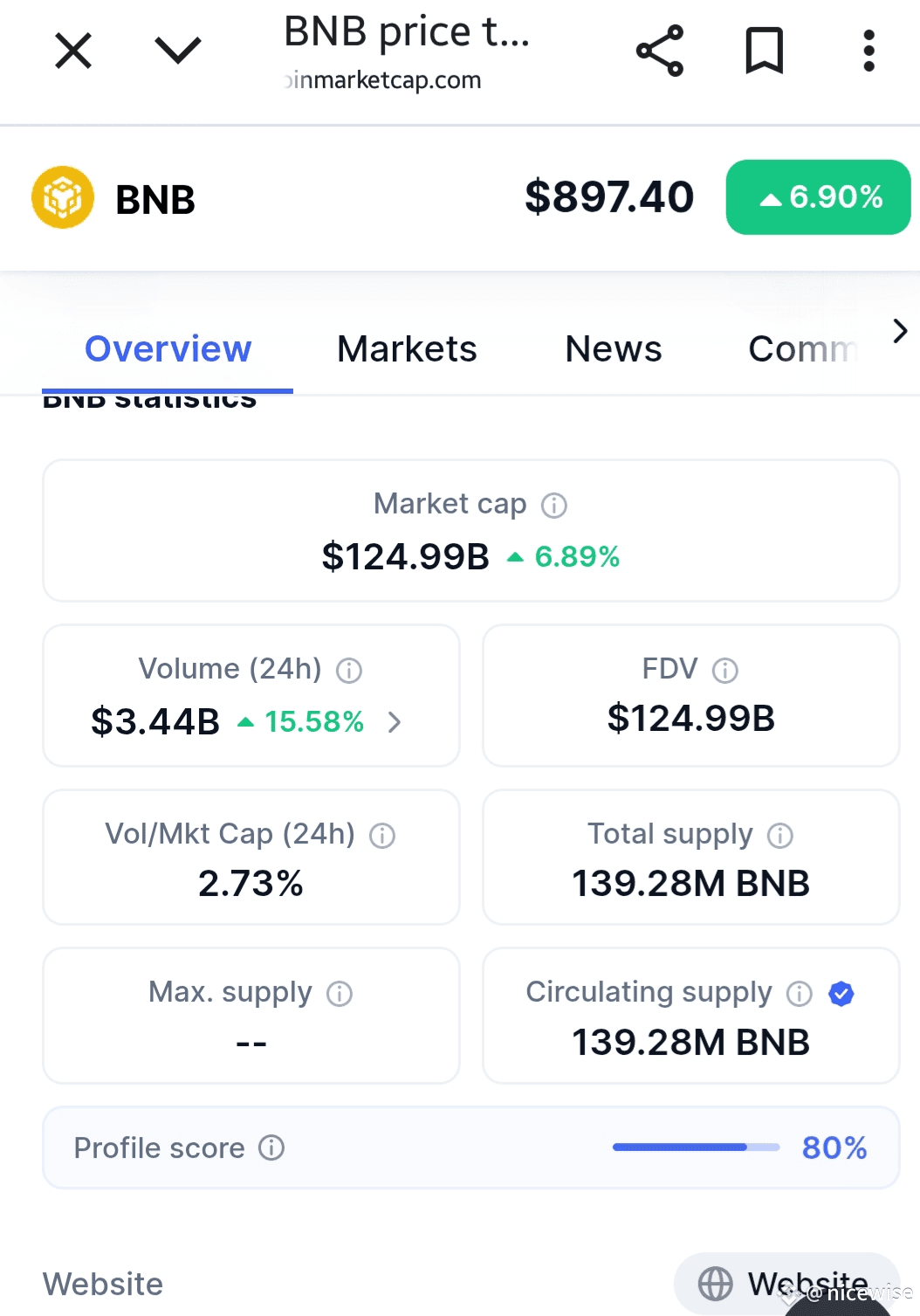Show Vol/Mkt Cap (24h) info icon

pos(382,836)
